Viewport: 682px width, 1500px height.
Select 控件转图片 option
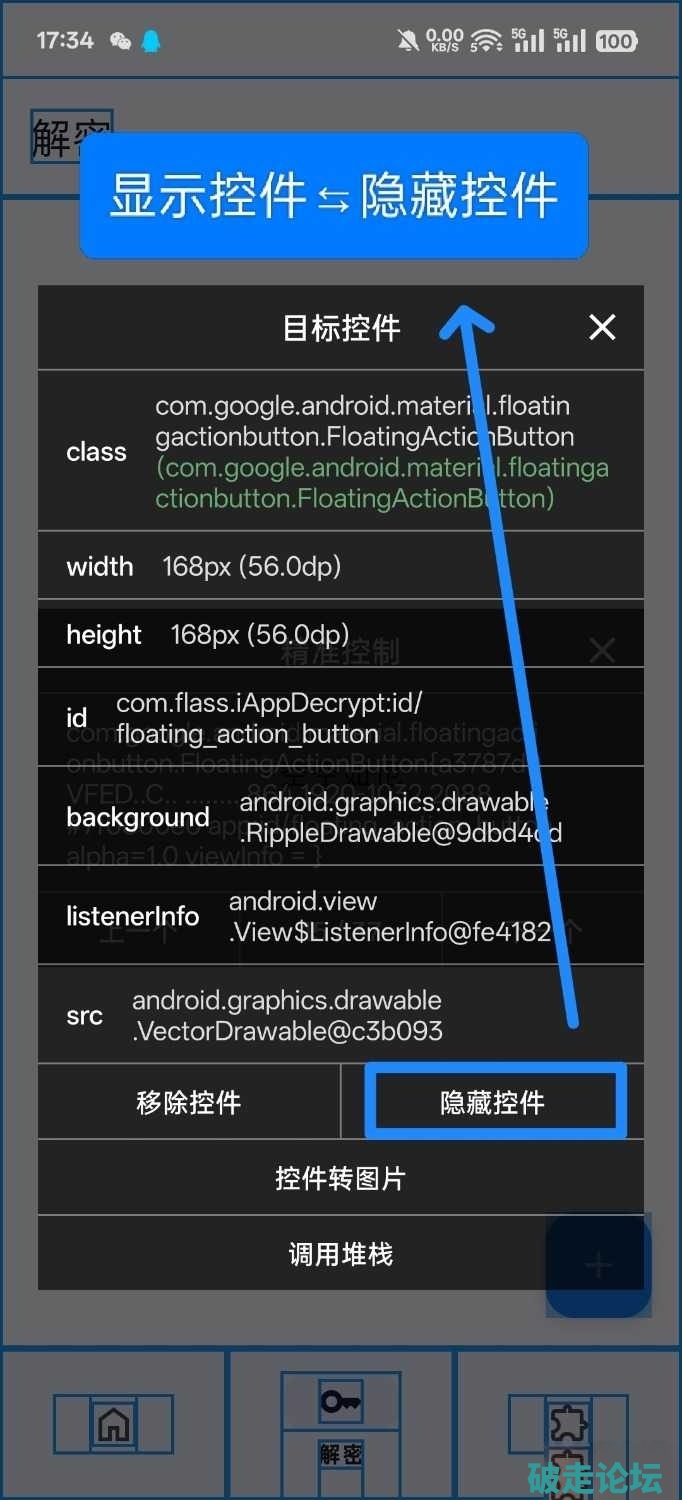[x=340, y=1178]
